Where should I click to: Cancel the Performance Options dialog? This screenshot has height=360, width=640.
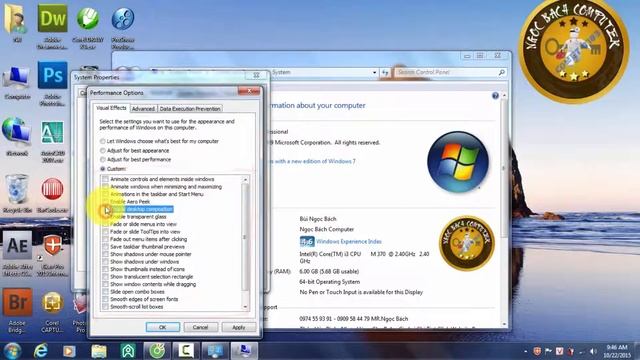click(x=200, y=327)
